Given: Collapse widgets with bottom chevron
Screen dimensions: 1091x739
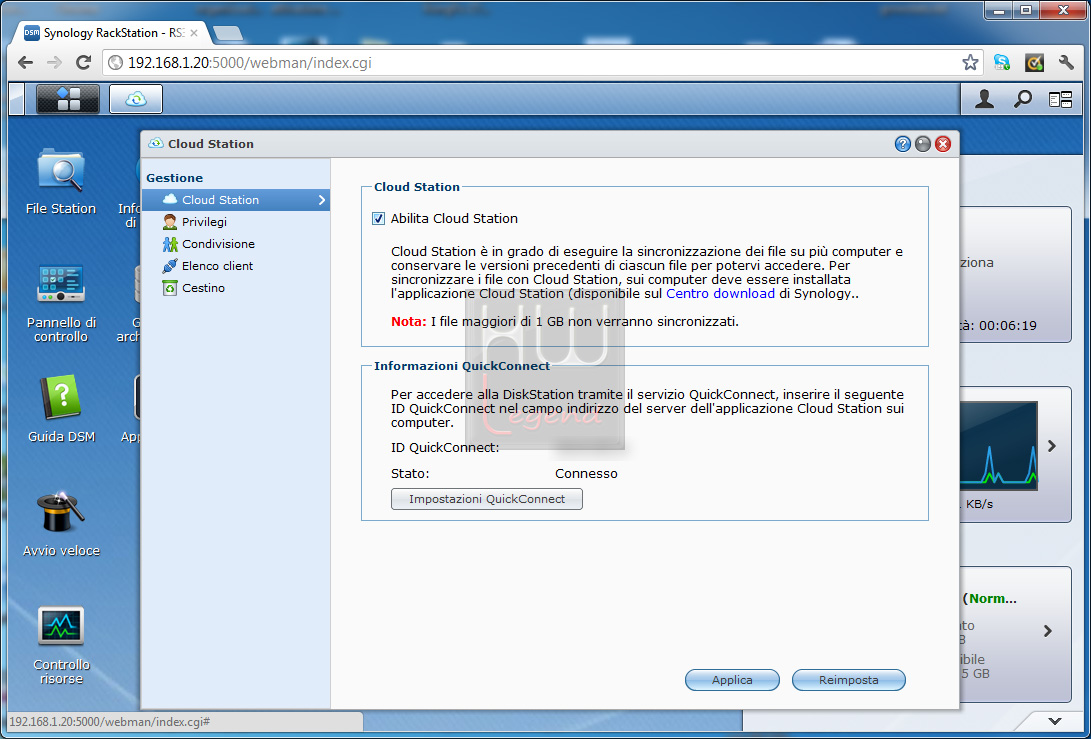Looking at the screenshot, I should 1055,722.
